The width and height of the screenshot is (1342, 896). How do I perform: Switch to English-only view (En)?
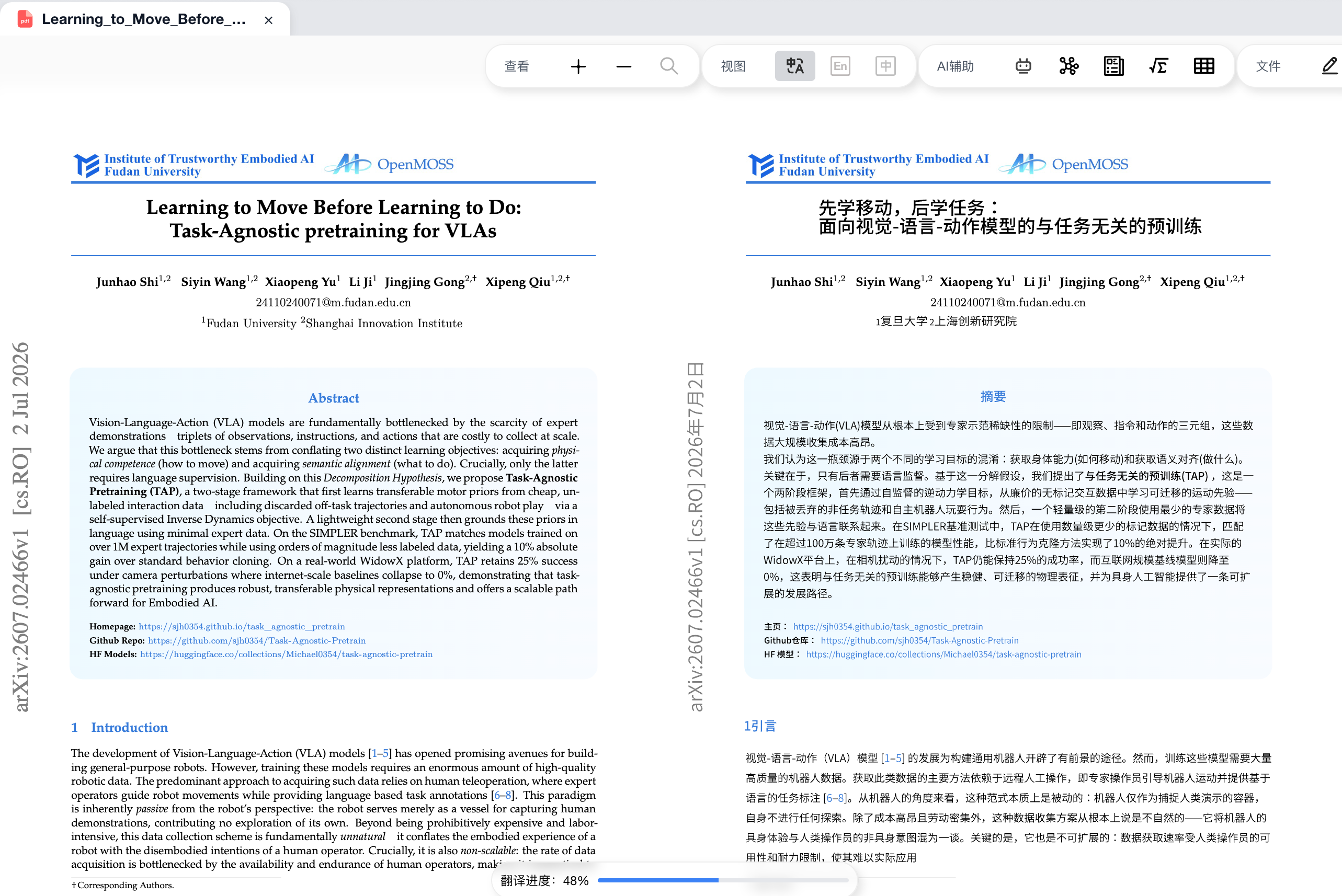pos(840,66)
